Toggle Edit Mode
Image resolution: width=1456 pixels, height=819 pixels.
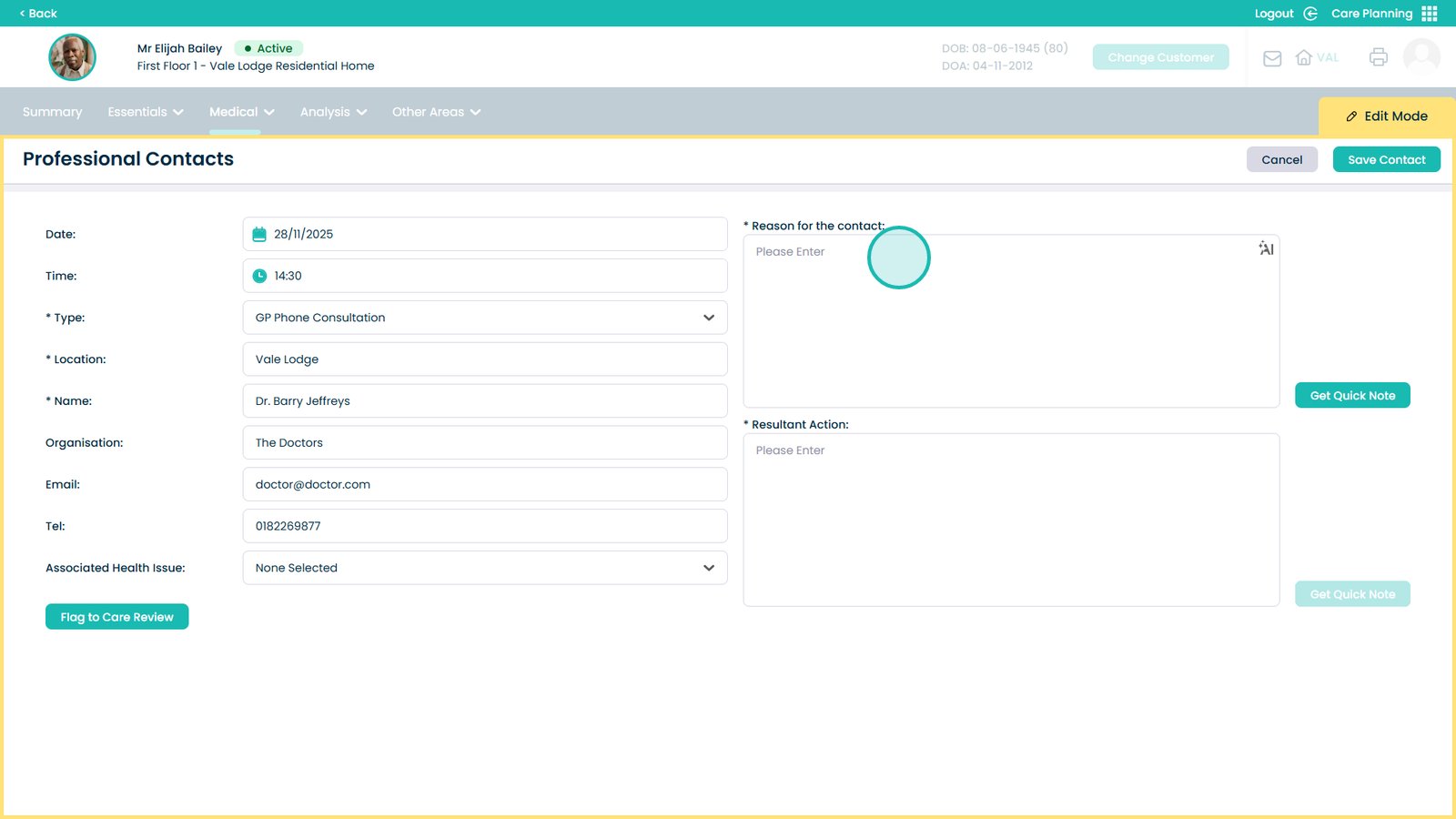point(1386,116)
